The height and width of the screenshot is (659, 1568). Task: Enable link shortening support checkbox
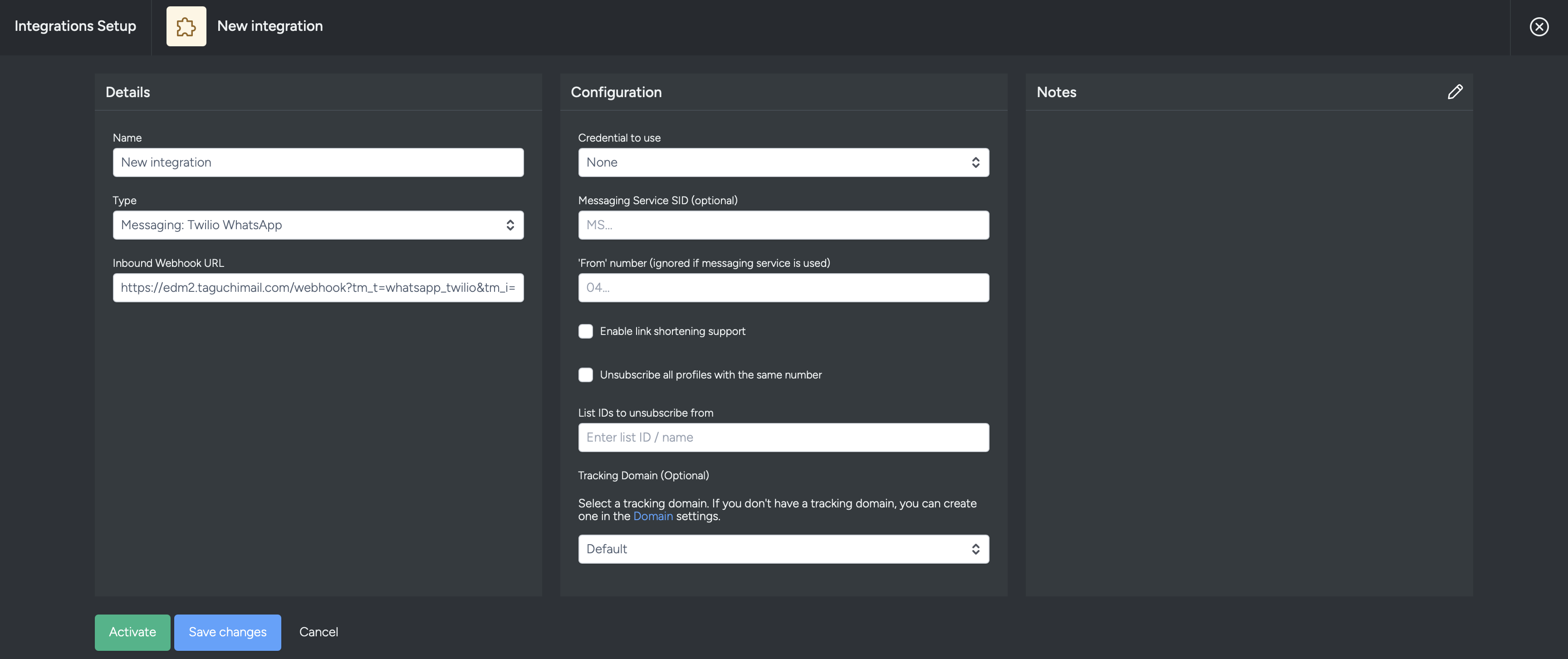click(586, 331)
